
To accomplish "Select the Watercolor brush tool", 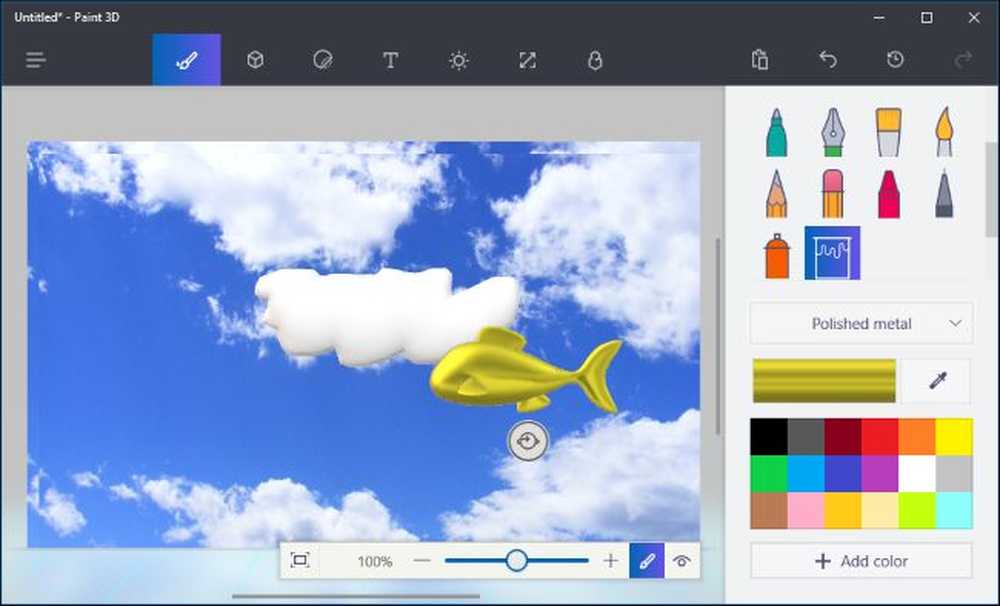I will point(945,132).
